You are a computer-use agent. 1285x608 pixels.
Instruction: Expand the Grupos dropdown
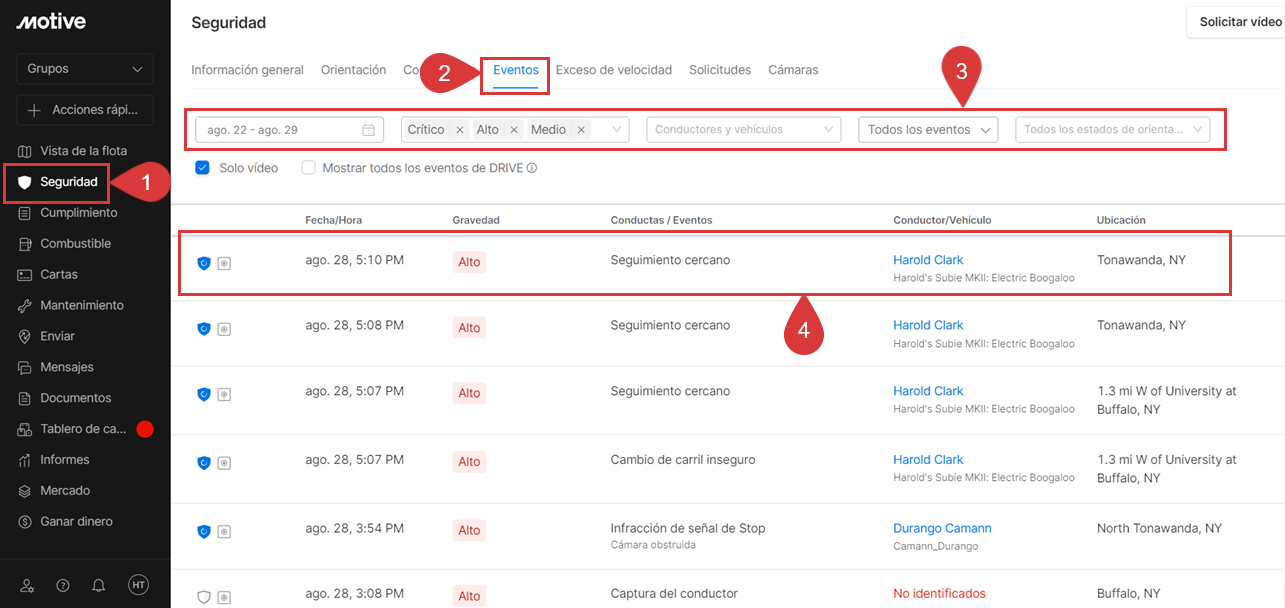point(85,69)
